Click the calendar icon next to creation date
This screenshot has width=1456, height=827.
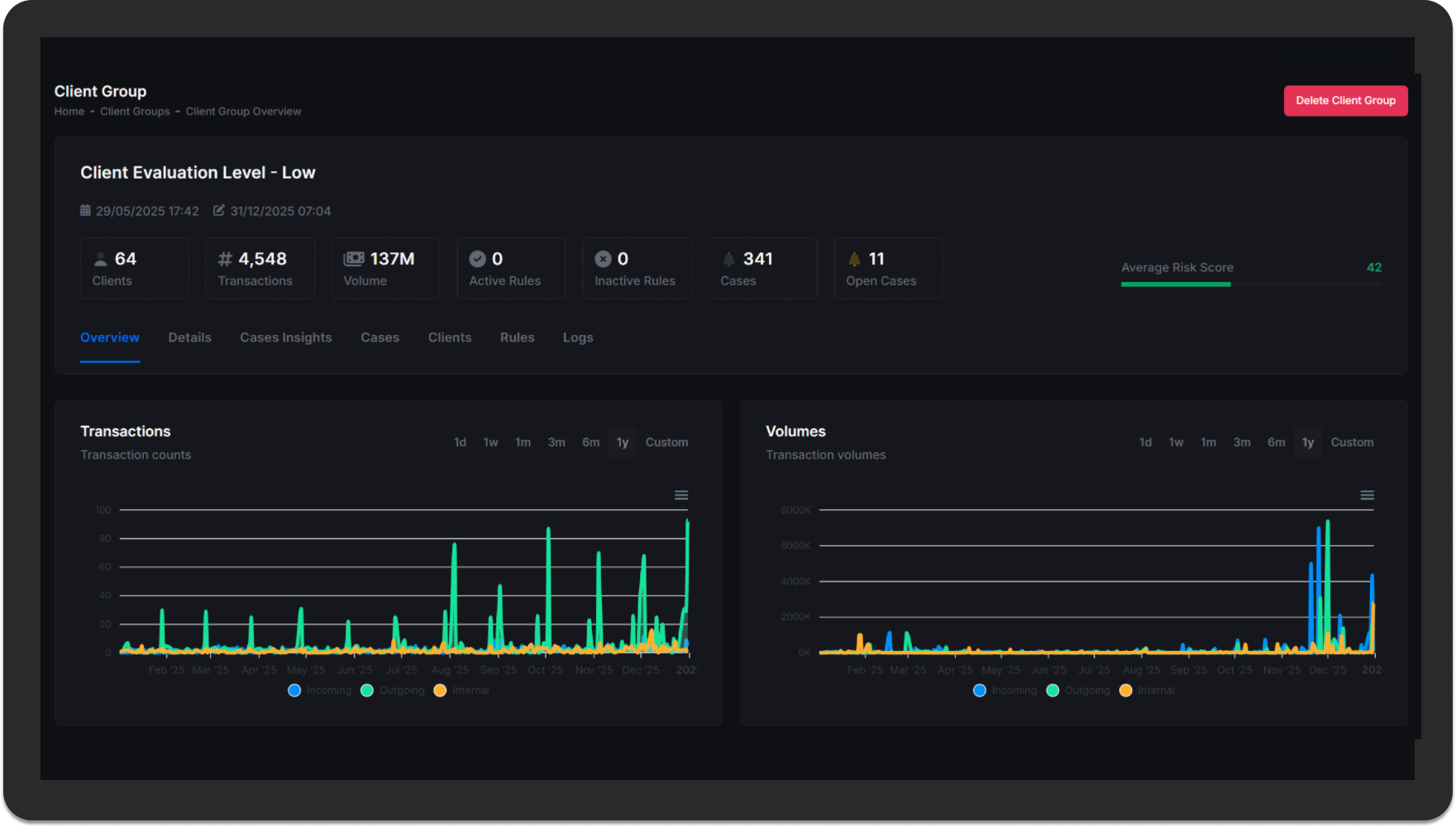(84, 210)
